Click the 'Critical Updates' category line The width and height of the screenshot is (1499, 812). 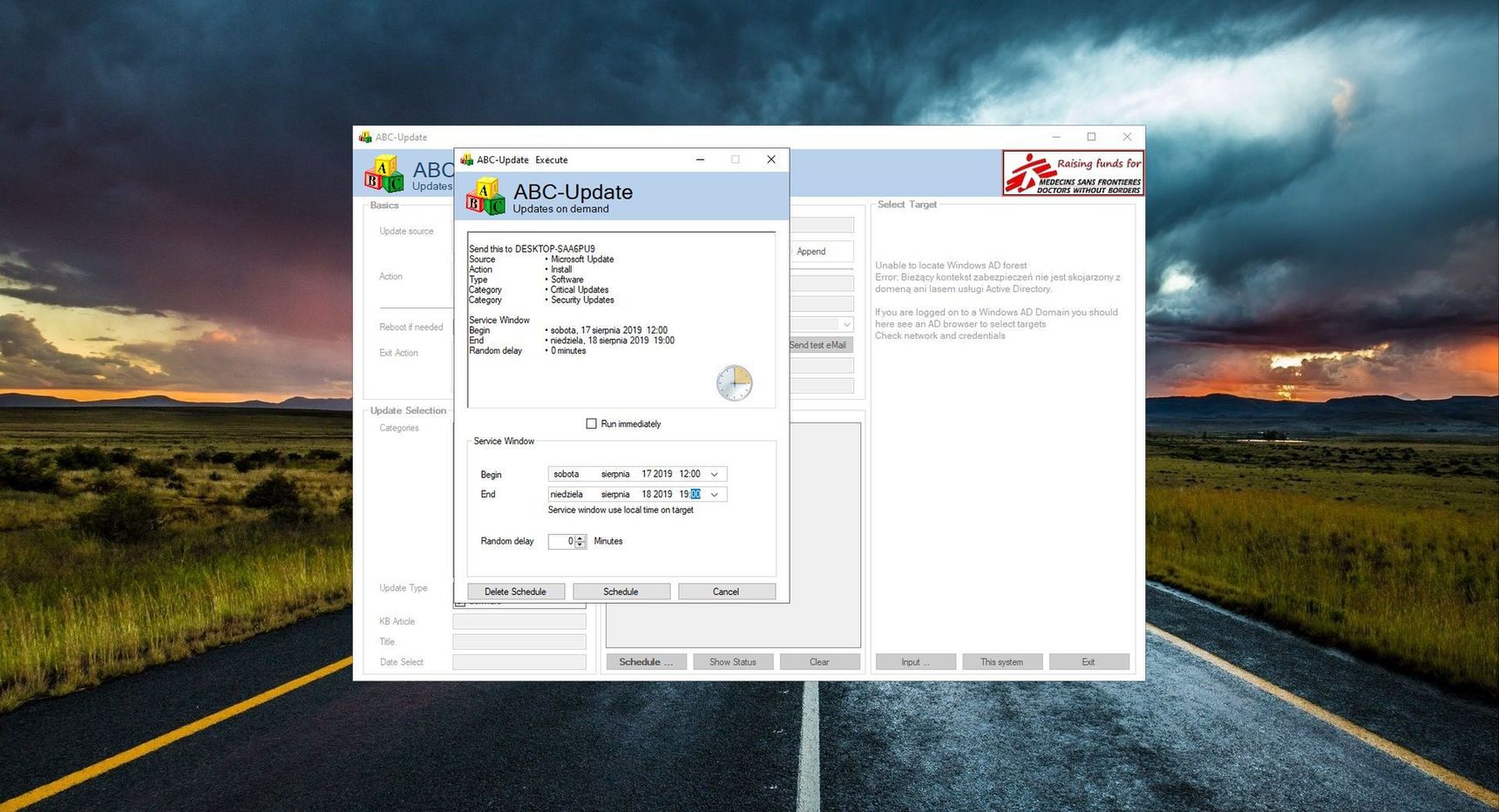pyautogui.click(x=580, y=290)
